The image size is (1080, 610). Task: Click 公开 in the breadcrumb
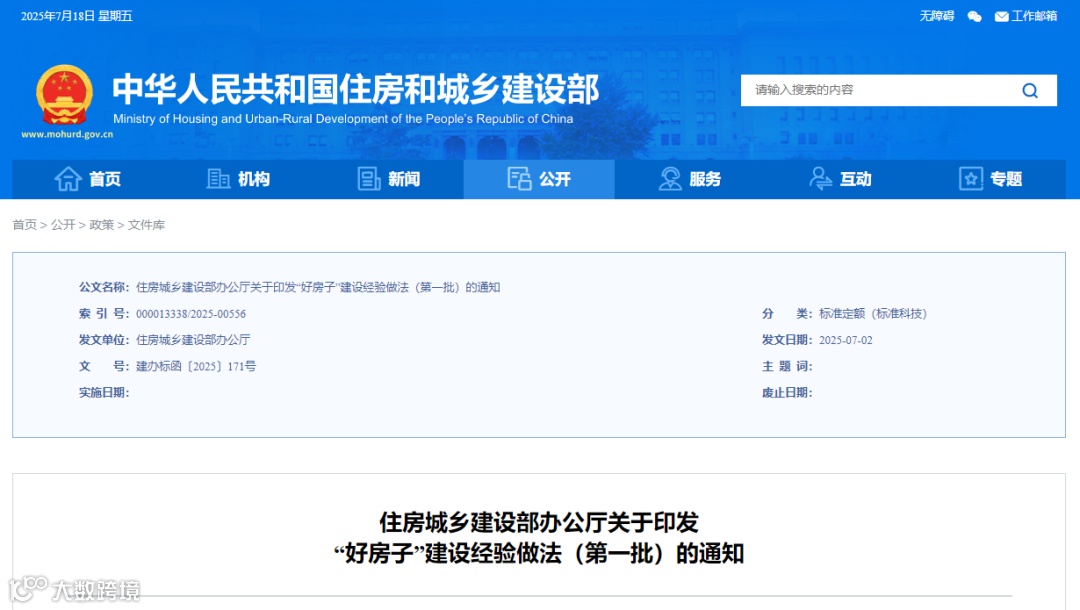click(63, 225)
